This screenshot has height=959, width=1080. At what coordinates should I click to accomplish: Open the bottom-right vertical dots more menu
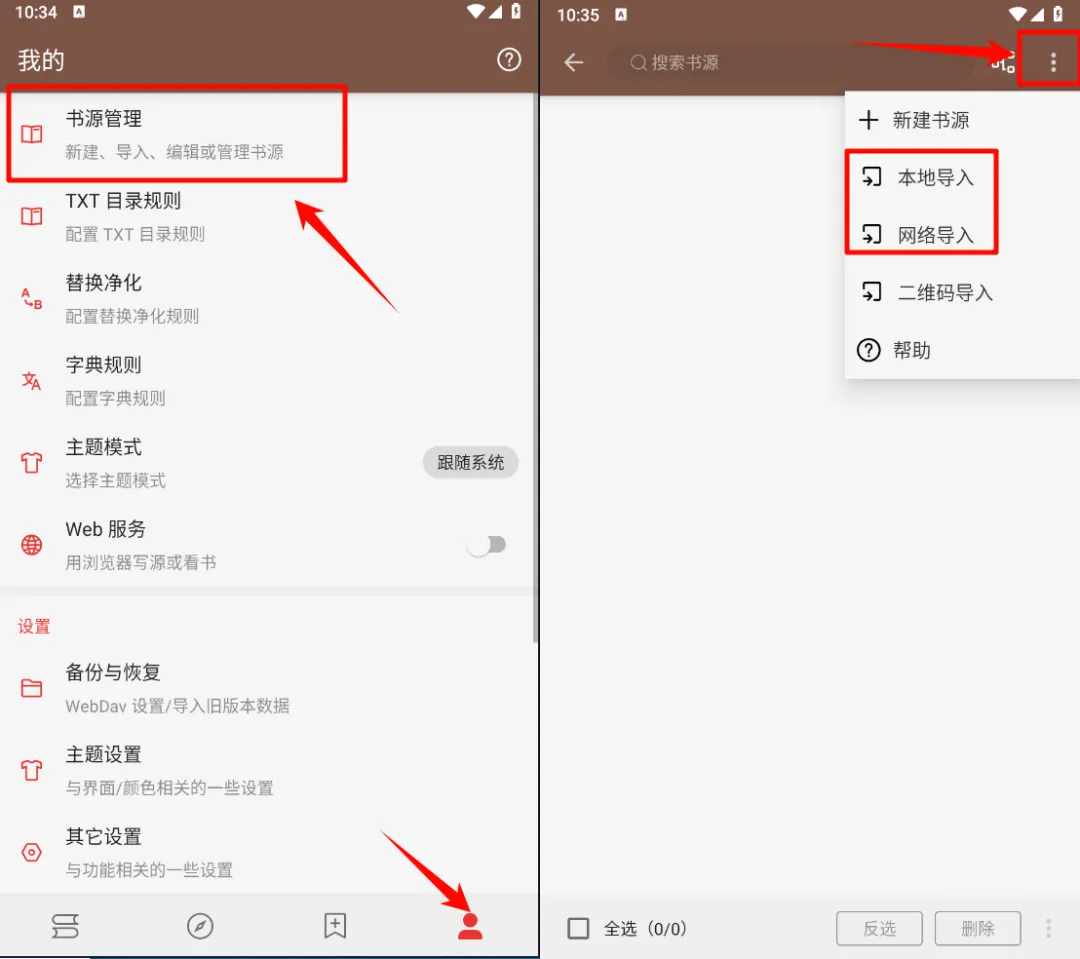coord(1048,929)
